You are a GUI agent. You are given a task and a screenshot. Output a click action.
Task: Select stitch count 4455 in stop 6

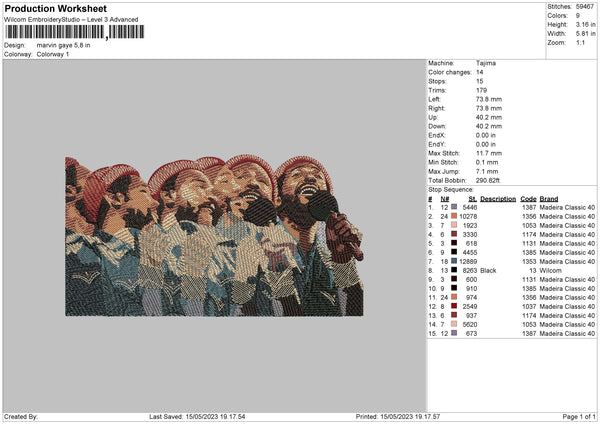pyautogui.click(x=470, y=253)
